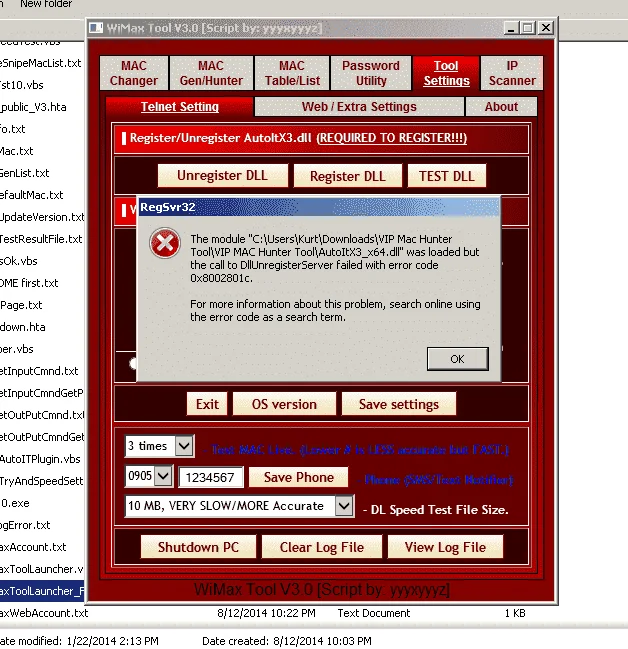The image size is (628, 649).
Task: Select 'eSnipeMacList.txt' in the Explorer file list
Action: point(41,63)
